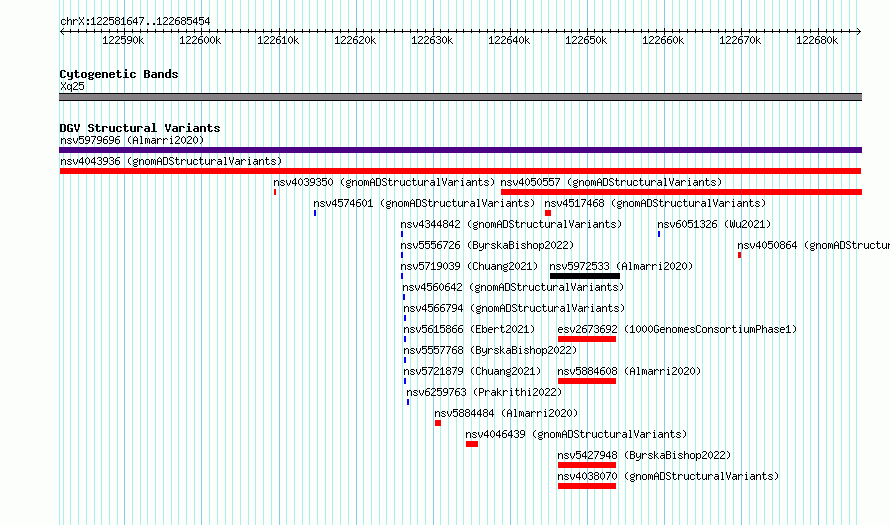
Task: Select the red nsv4050557 variant bar
Action: (681, 192)
